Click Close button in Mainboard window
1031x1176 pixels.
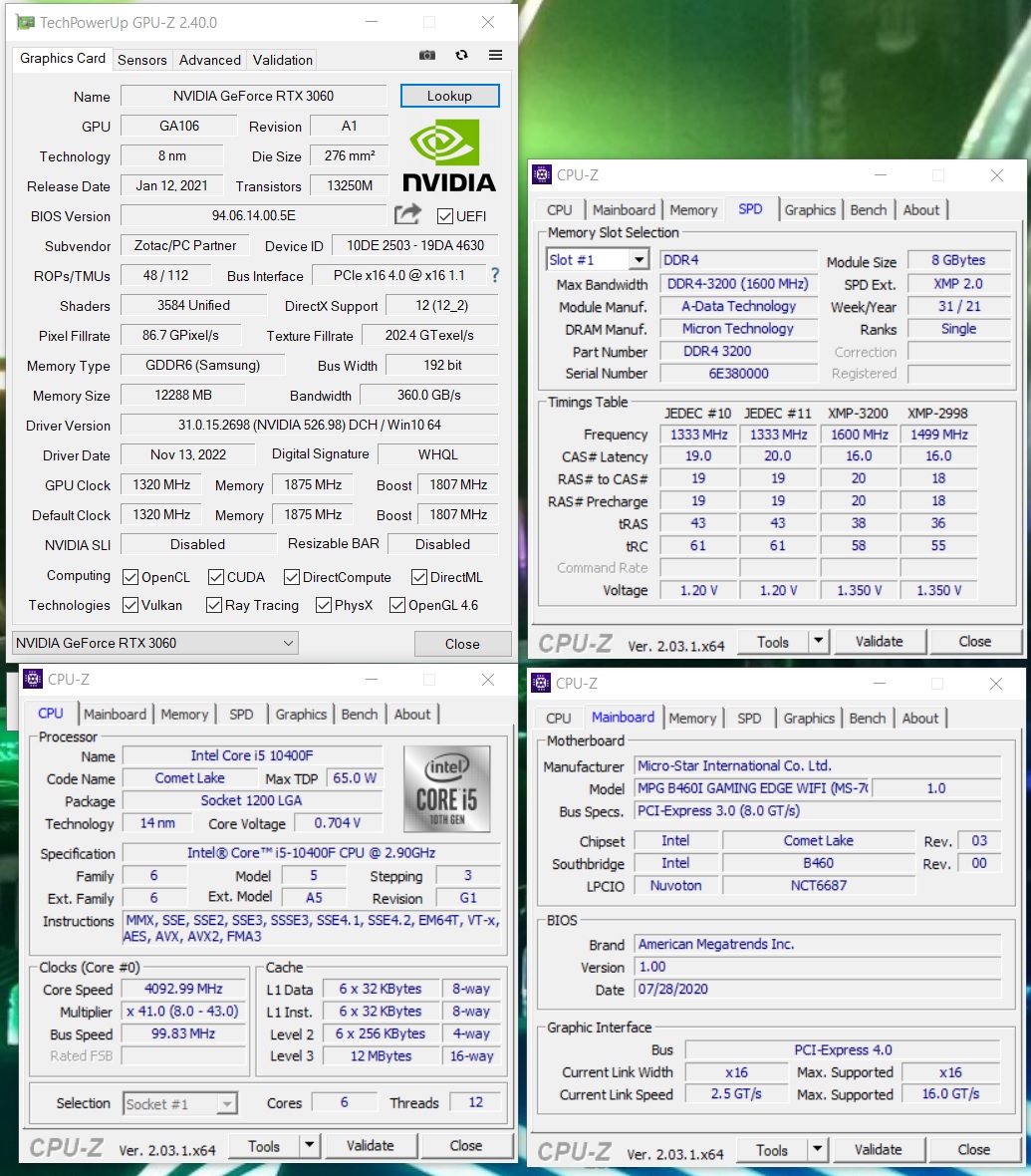(974, 1150)
